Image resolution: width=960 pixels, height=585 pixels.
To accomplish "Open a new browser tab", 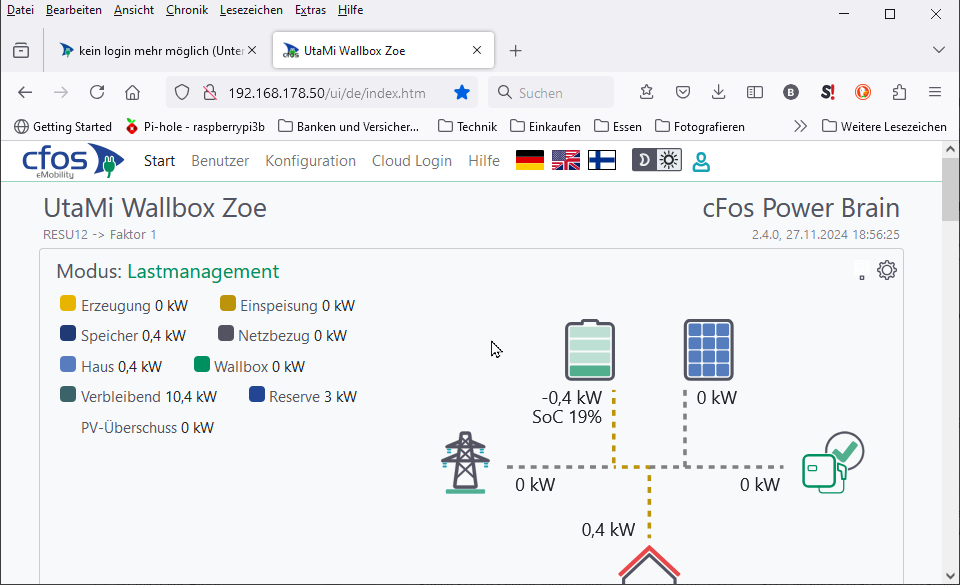I will pos(516,51).
